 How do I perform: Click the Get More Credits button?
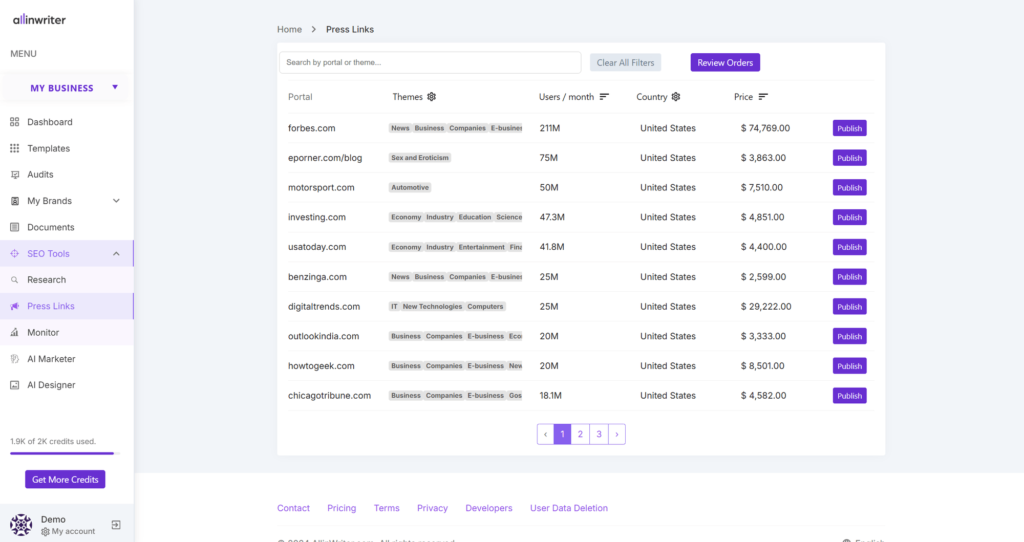[x=65, y=480]
